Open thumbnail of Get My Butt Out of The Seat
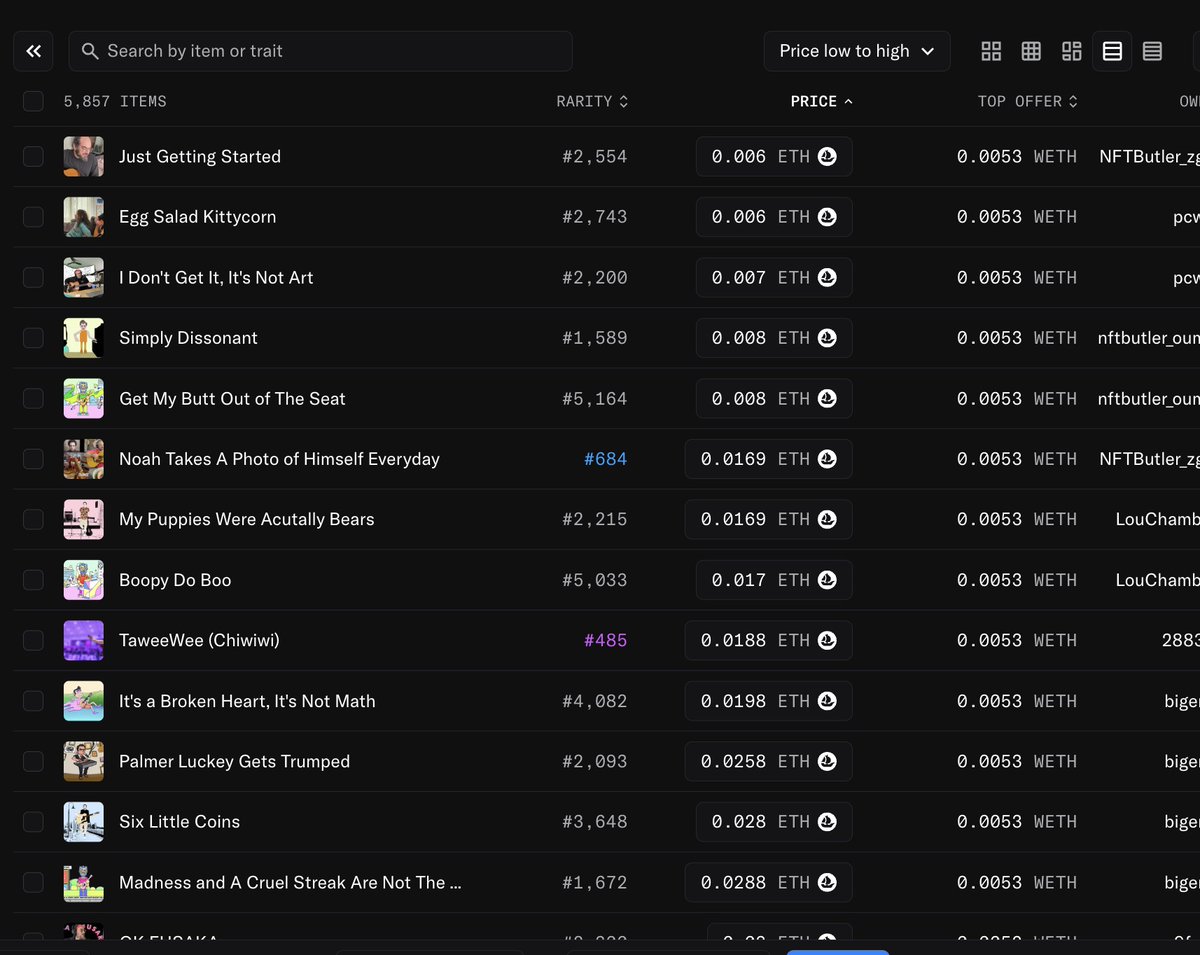This screenshot has width=1200, height=955. tap(84, 398)
